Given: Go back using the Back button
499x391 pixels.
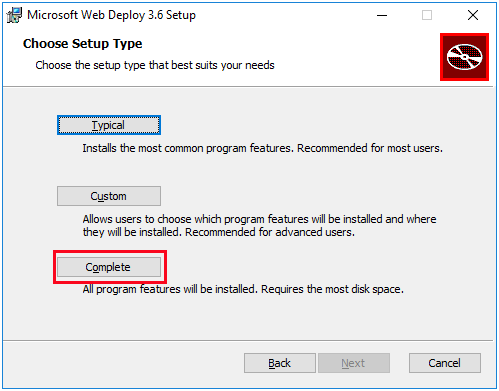Looking at the screenshot, I should pyautogui.click(x=280, y=363).
